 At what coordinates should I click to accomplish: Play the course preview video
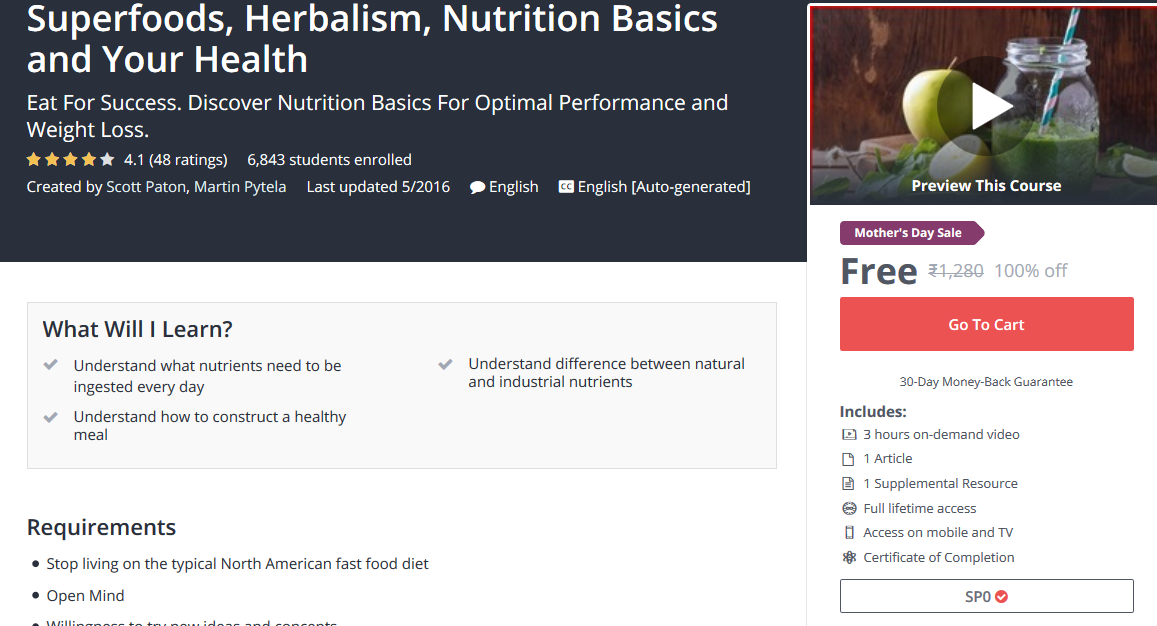[985, 106]
